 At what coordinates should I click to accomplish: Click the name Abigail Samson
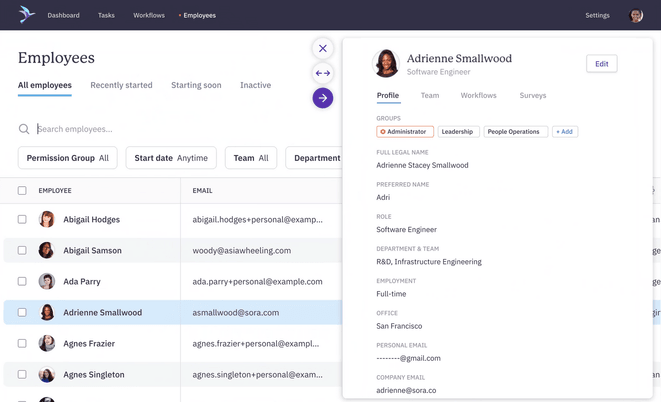point(92,250)
